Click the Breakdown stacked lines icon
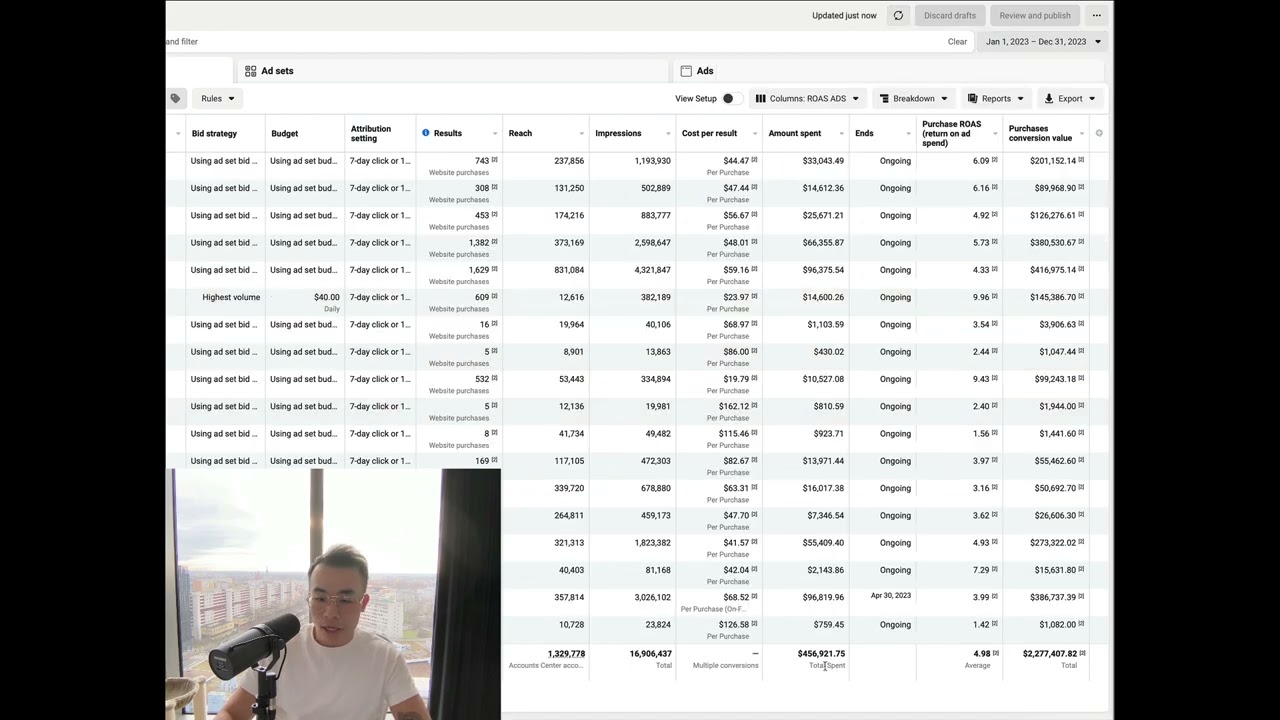The width and height of the screenshot is (1280, 720). click(884, 98)
